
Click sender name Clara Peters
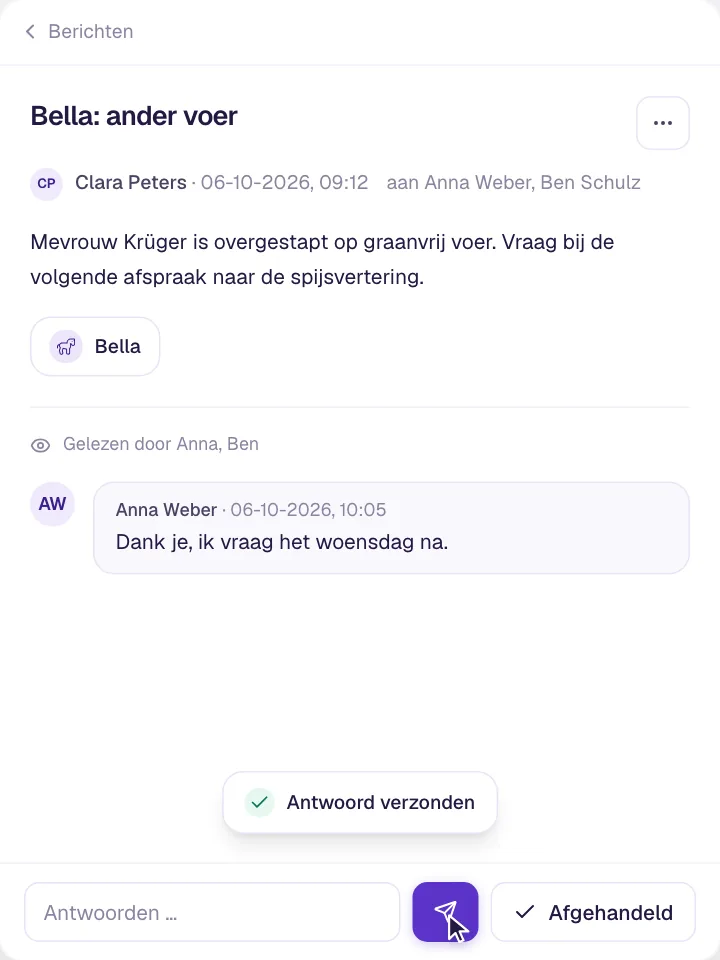coord(130,182)
